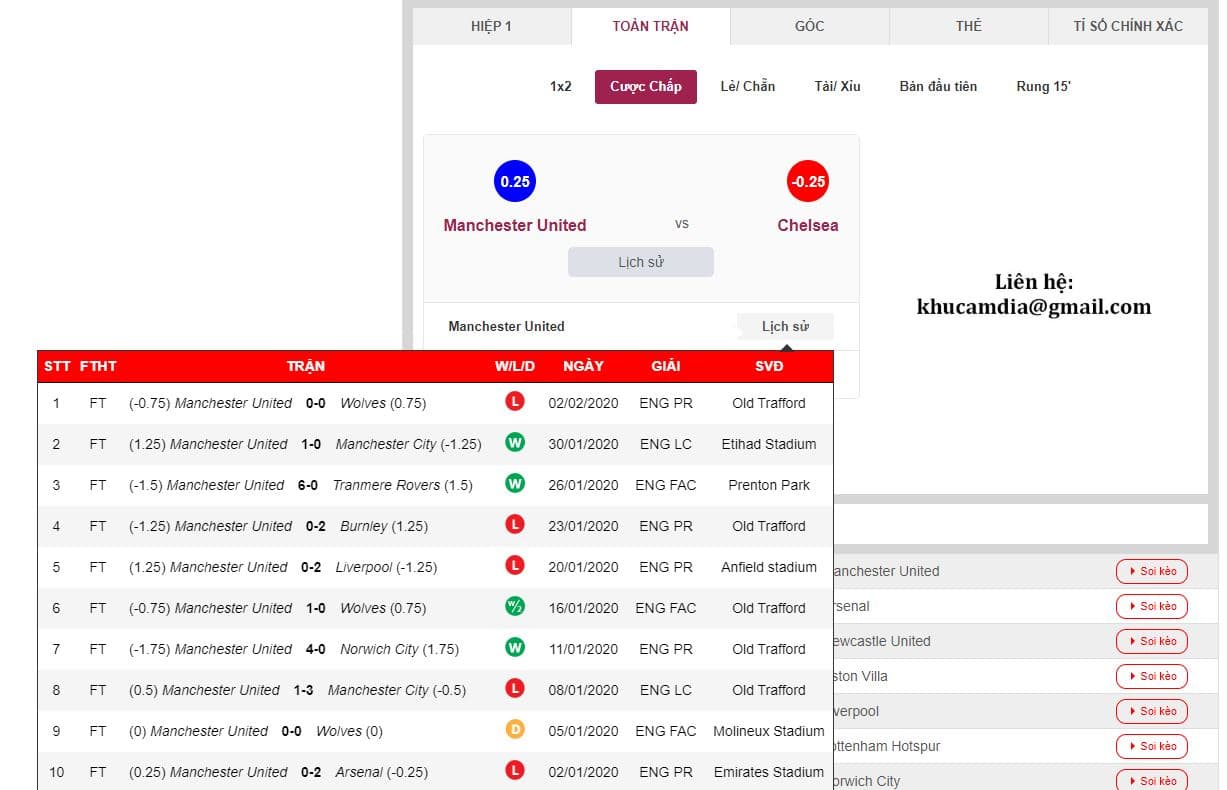Click the Chelsea team name
1227x790 pixels.
click(808, 225)
